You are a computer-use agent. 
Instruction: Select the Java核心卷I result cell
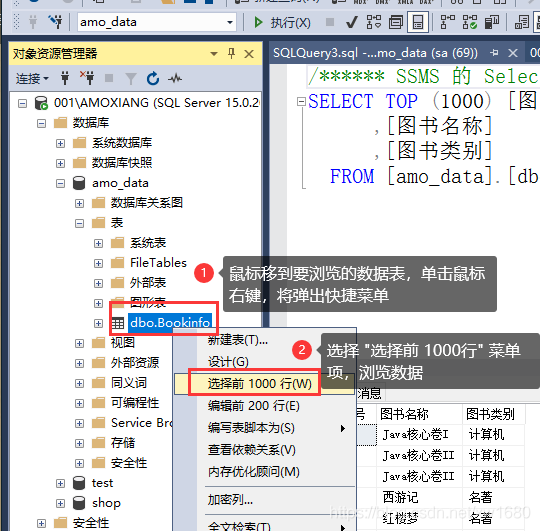(420, 435)
